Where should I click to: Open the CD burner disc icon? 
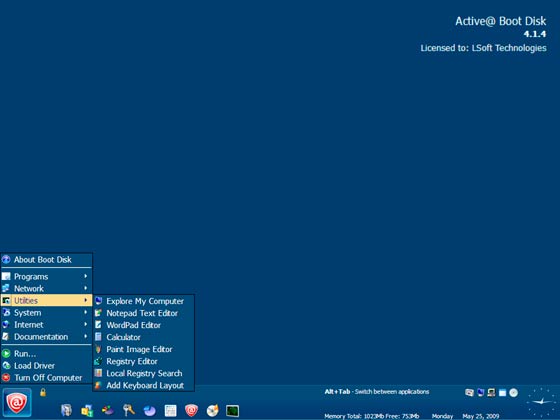[x=212, y=411]
